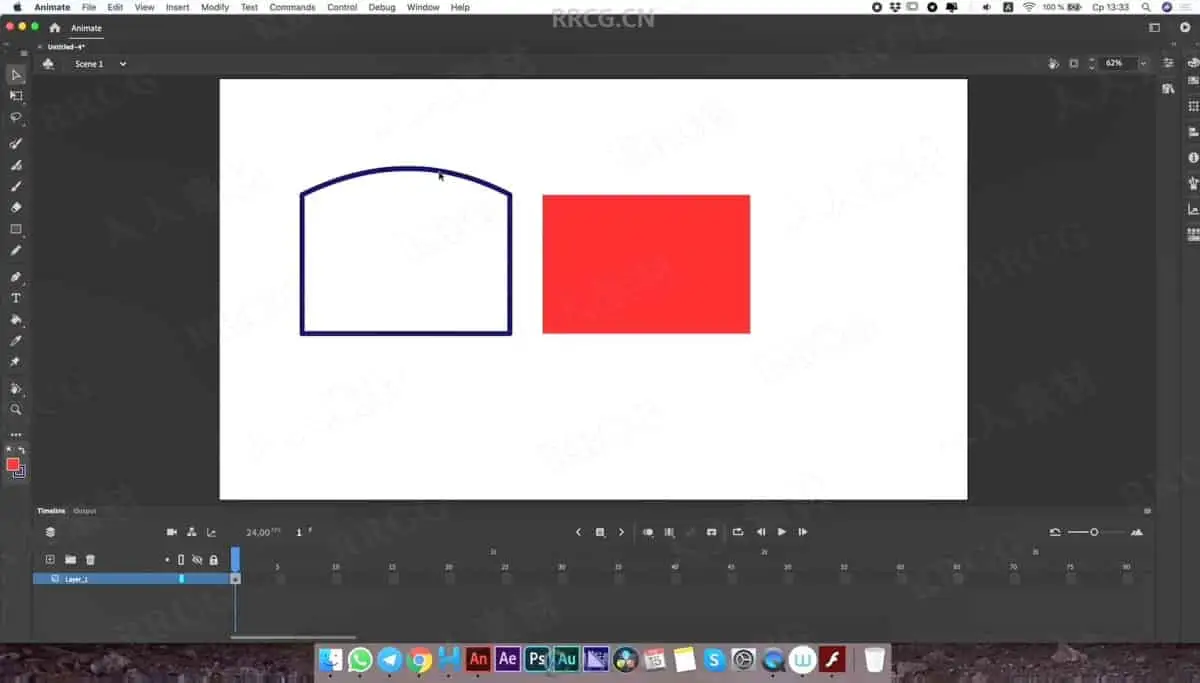This screenshot has height=683, width=1200.
Task: Go to next keyframe
Action: (621, 532)
